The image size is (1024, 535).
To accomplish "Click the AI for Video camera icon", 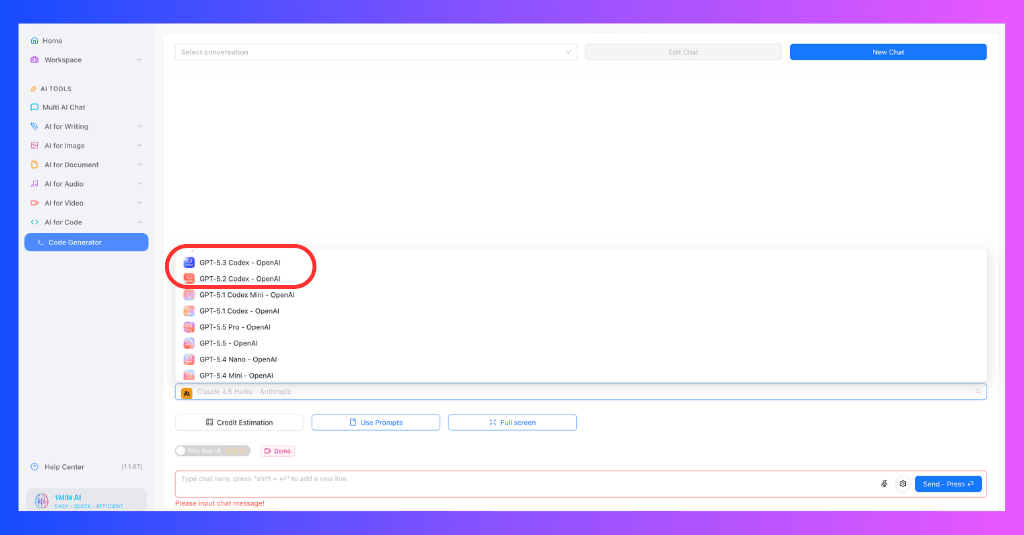I will click(35, 203).
